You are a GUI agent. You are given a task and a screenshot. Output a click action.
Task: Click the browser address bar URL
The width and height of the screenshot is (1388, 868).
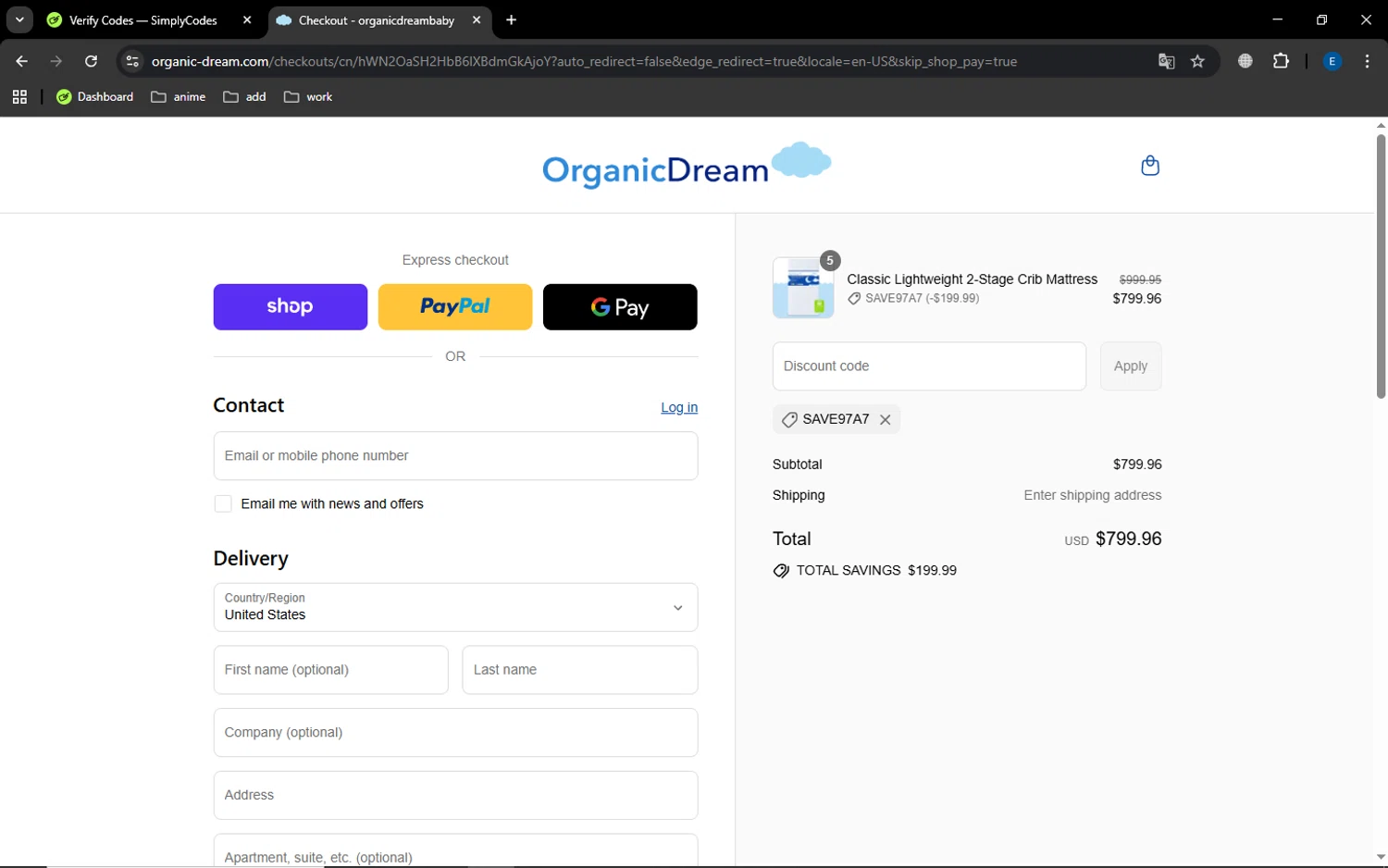click(x=584, y=61)
